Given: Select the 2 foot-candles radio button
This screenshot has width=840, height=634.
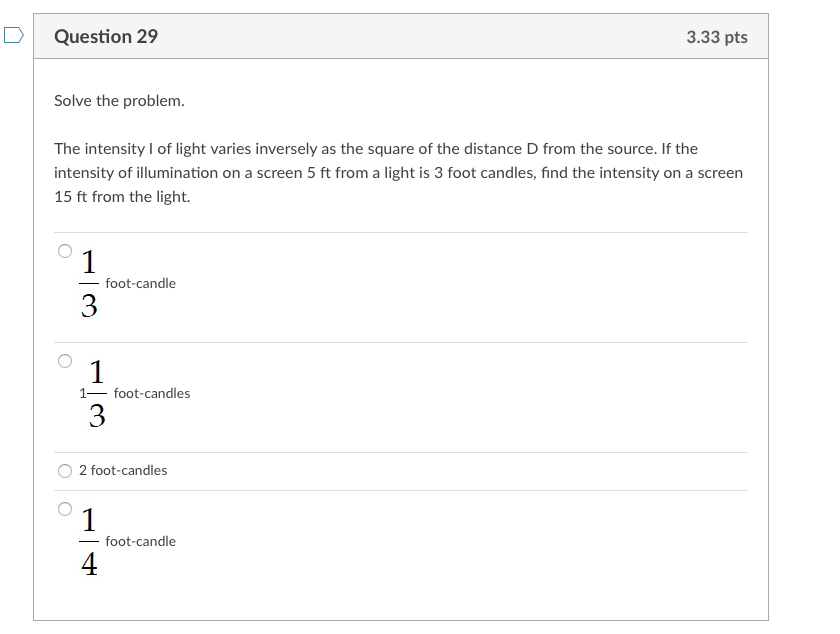Looking at the screenshot, I should tap(63, 469).
